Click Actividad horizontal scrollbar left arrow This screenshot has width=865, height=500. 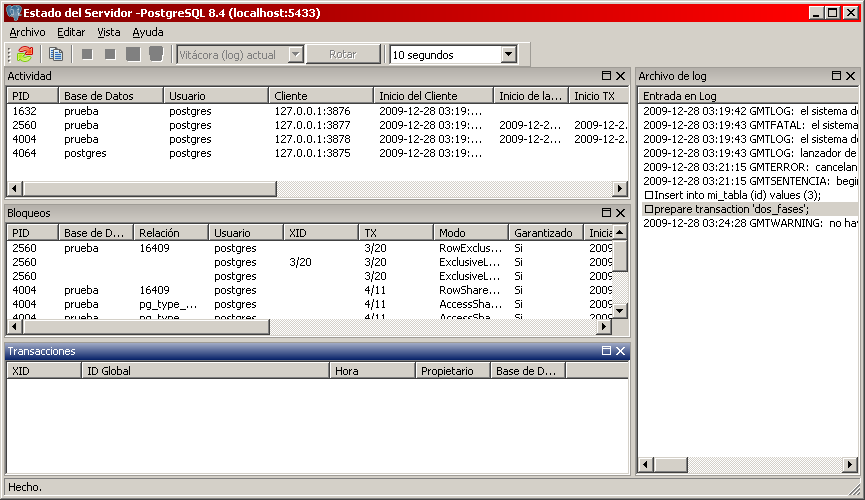tap(14, 189)
